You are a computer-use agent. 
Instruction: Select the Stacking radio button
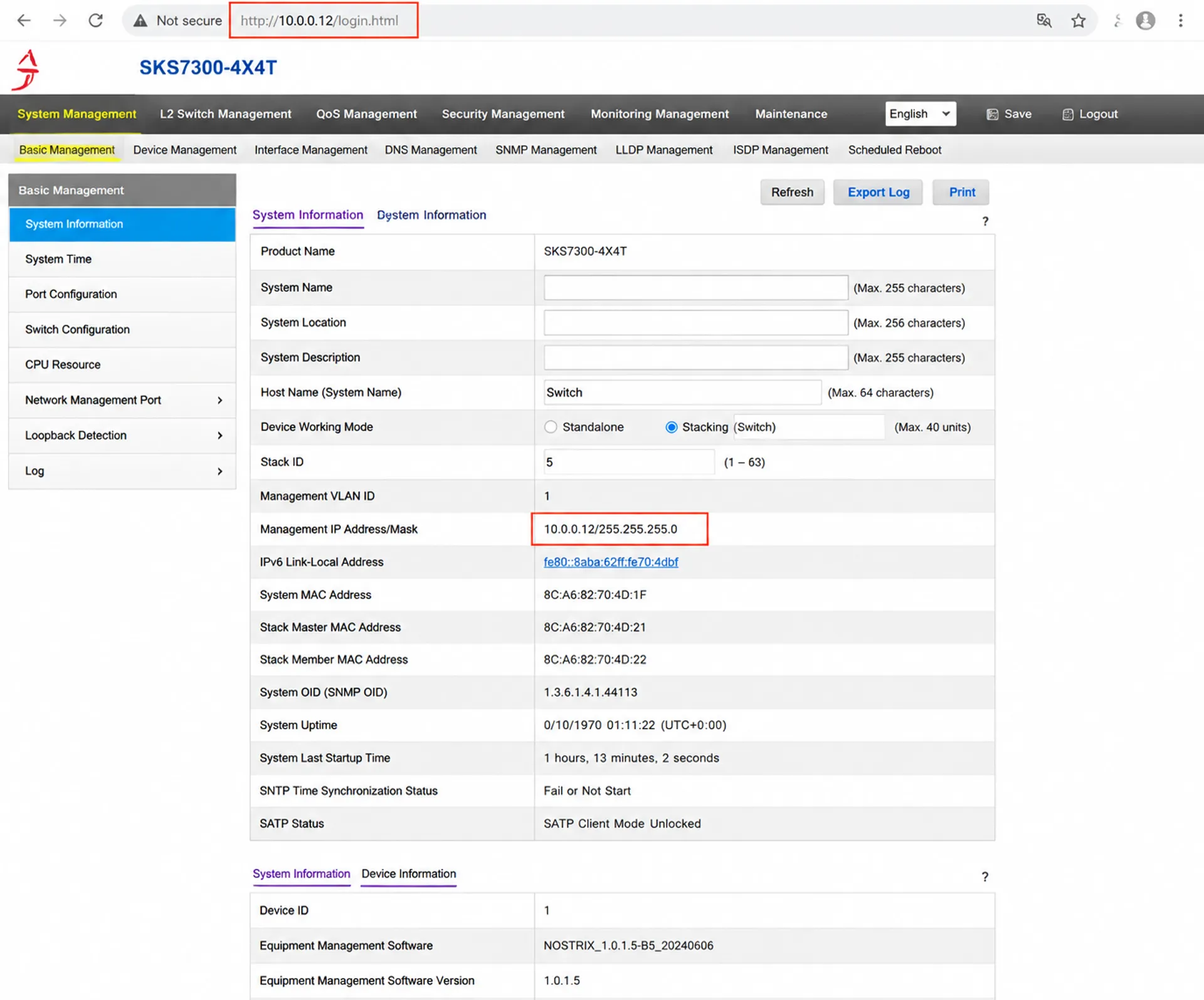click(671, 427)
